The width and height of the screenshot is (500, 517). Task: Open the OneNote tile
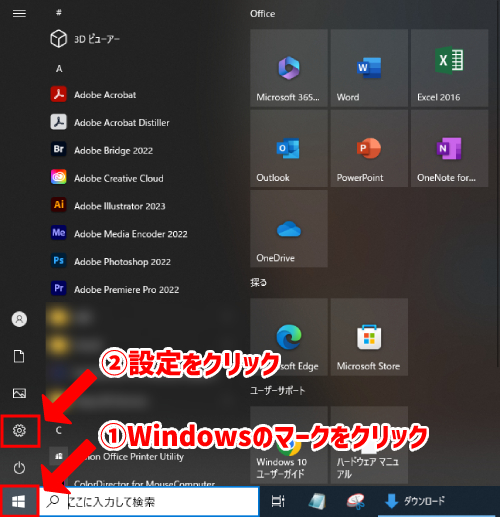click(x=449, y=148)
